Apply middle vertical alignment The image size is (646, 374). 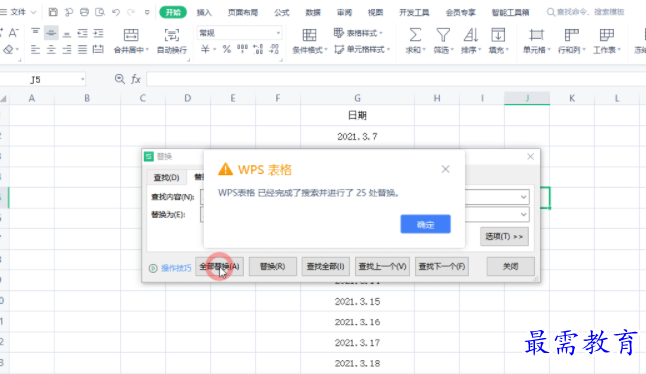(x=51, y=33)
